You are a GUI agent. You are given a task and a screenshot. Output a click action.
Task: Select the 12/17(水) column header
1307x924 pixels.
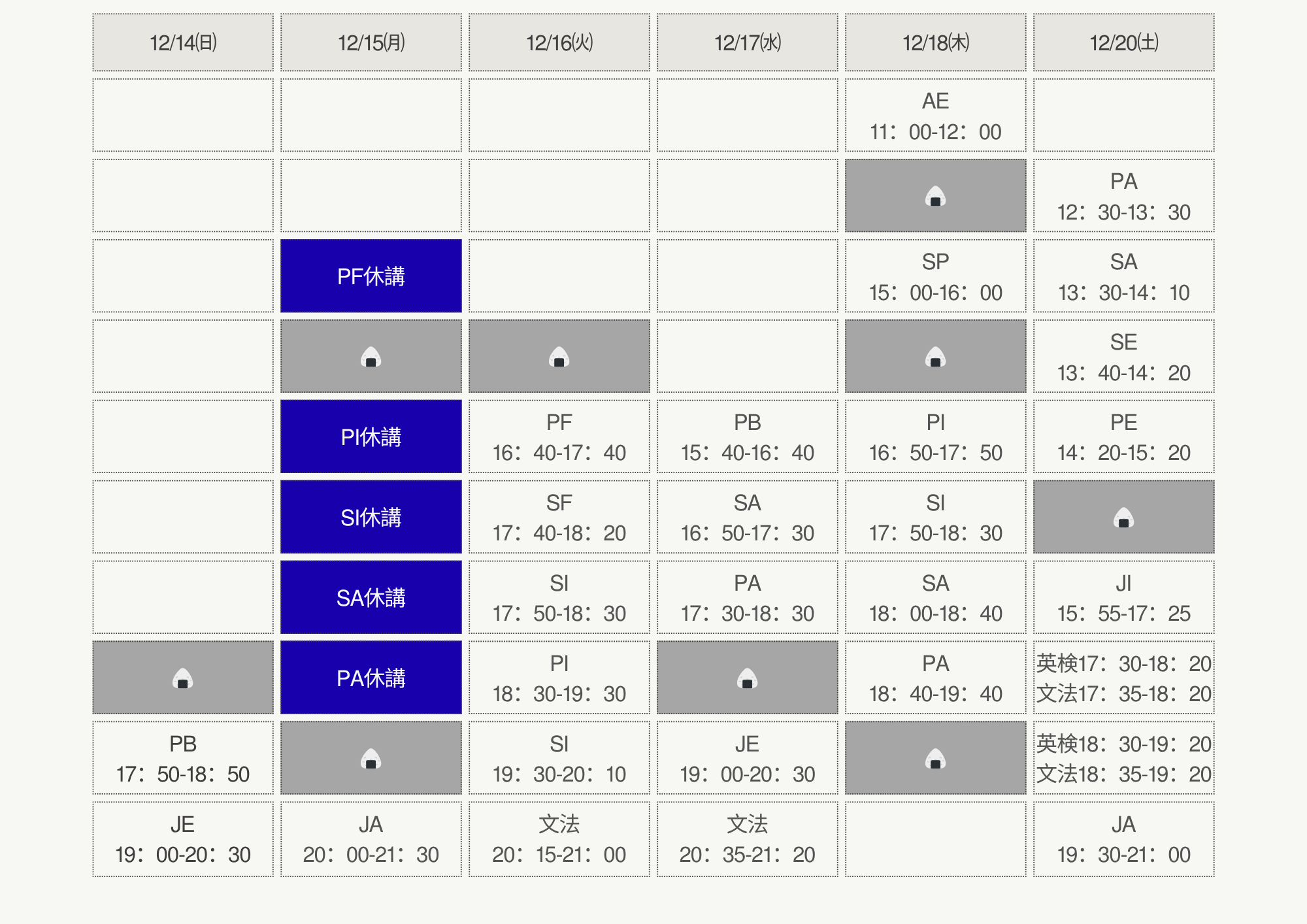click(747, 42)
